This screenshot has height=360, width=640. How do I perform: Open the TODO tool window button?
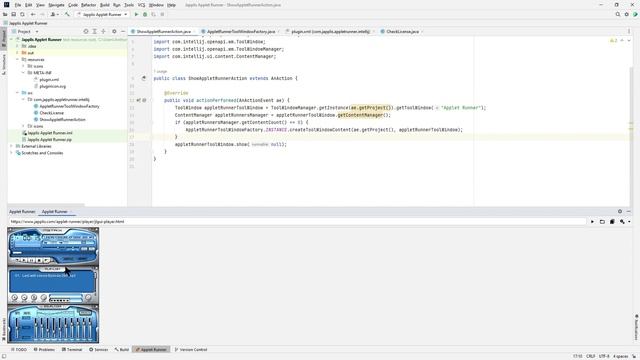click(19, 350)
